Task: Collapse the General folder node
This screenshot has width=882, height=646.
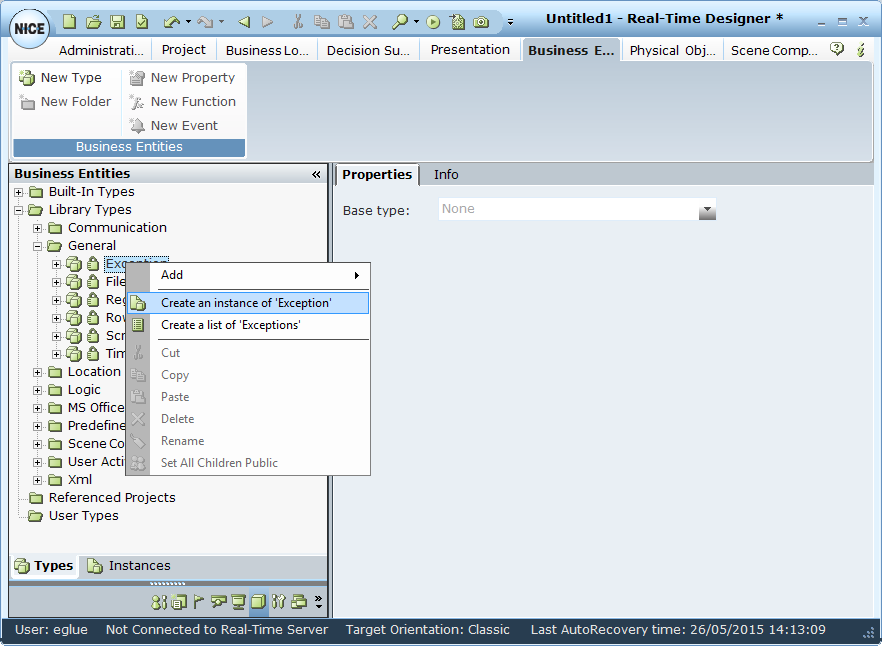Action: [38, 246]
